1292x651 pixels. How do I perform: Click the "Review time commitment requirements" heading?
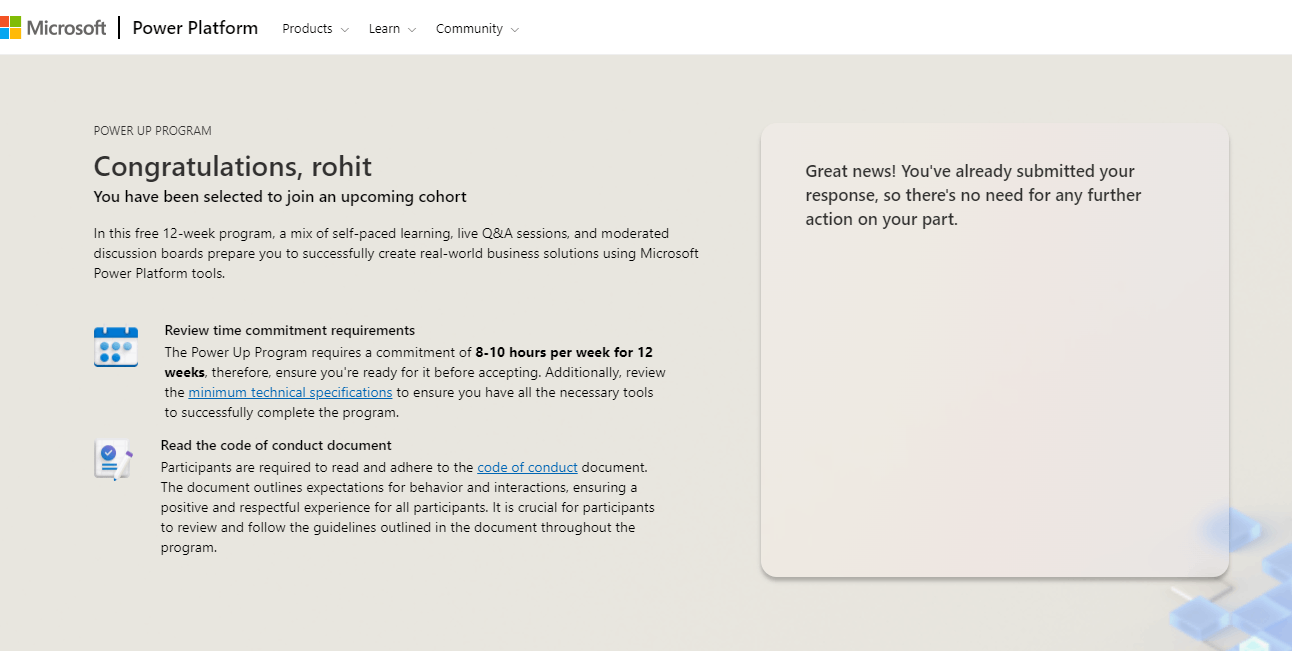(290, 330)
